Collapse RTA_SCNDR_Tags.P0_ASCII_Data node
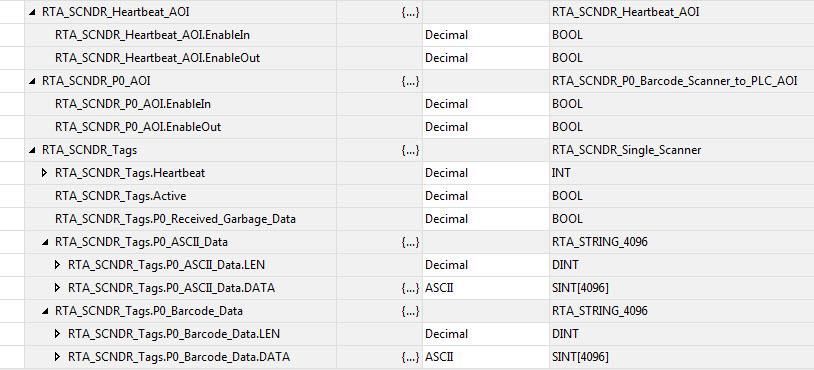 (x=45, y=242)
